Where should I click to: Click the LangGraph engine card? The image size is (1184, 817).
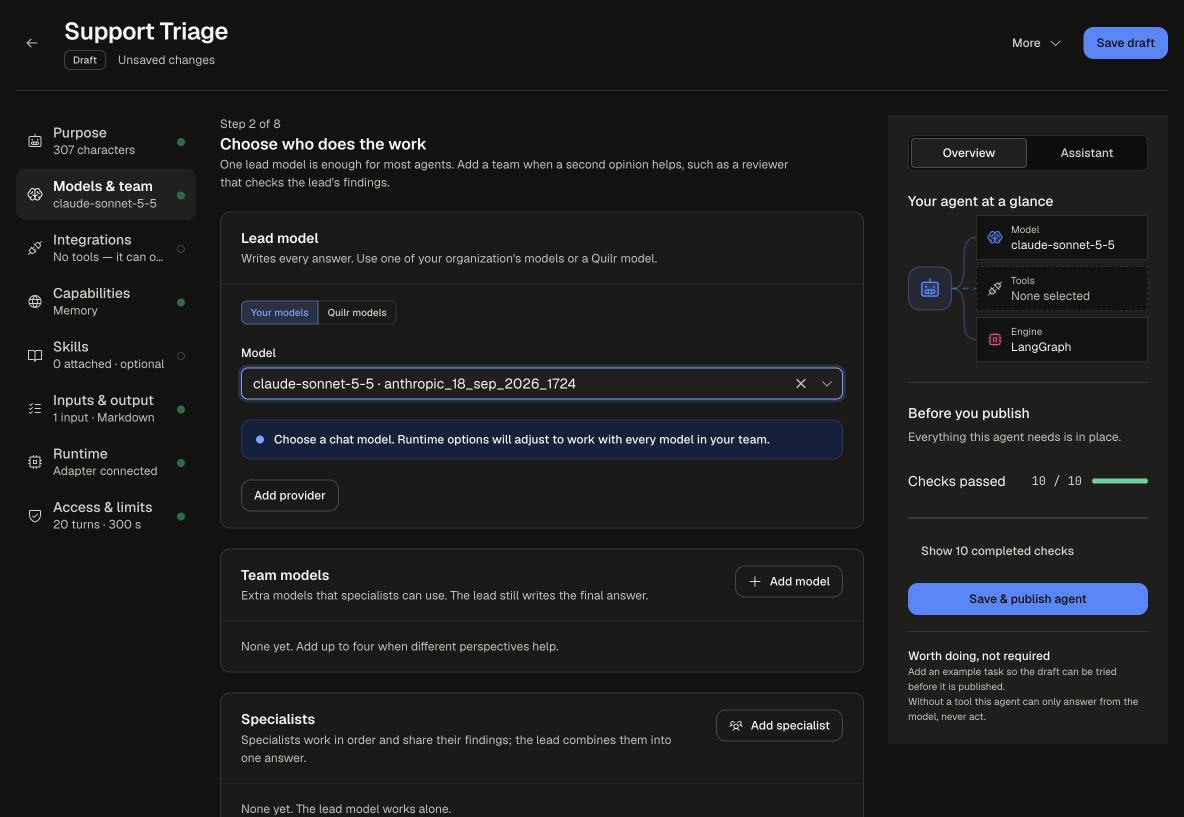[1062, 340]
